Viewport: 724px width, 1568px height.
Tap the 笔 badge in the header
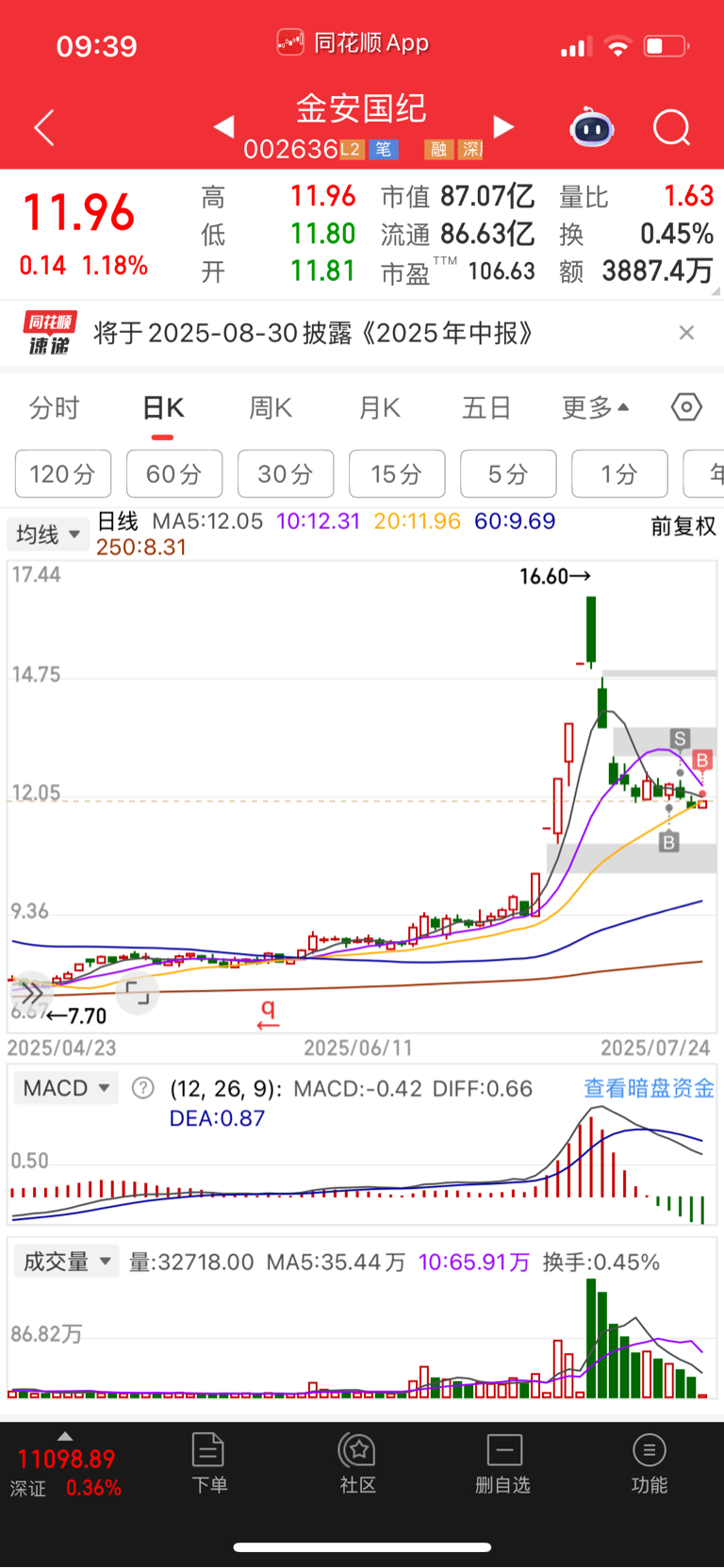pos(383,149)
